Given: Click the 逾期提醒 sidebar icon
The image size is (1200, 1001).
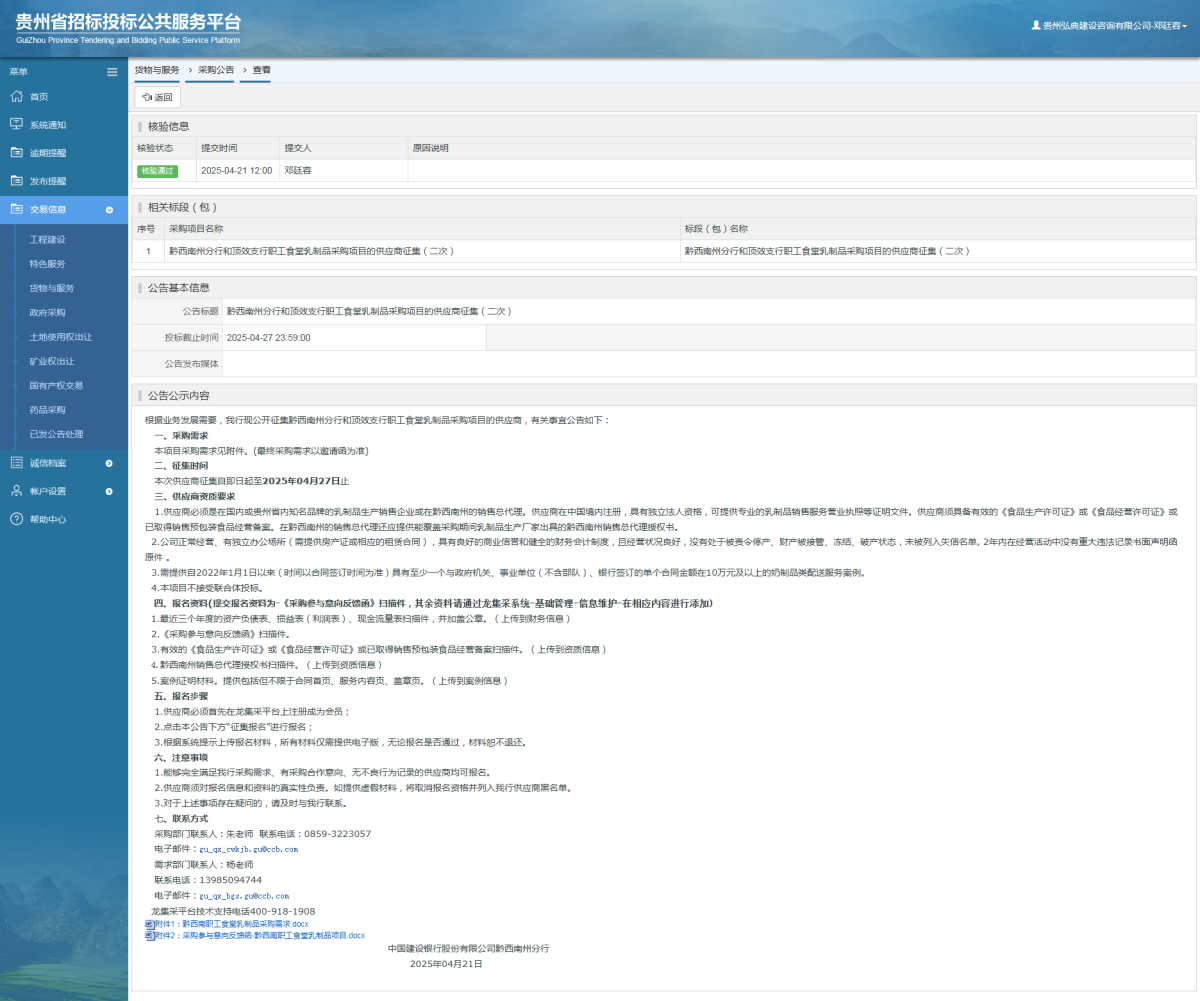Looking at the screenshot, I should (x=16, y=153).
